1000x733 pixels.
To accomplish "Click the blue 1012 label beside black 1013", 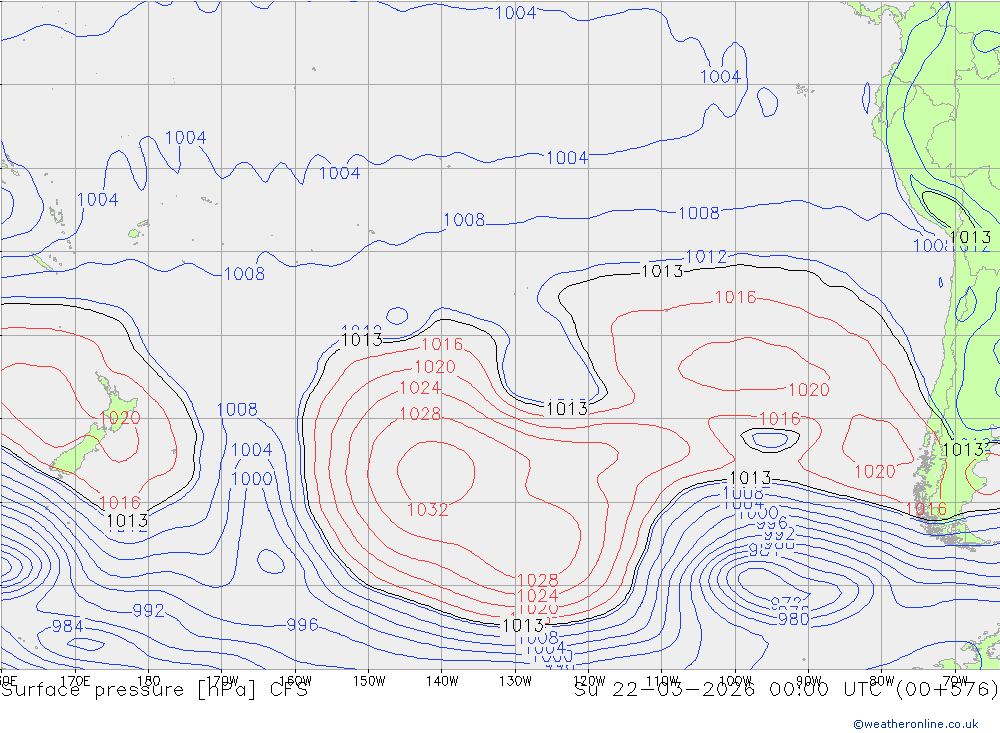I will [705, 257].
